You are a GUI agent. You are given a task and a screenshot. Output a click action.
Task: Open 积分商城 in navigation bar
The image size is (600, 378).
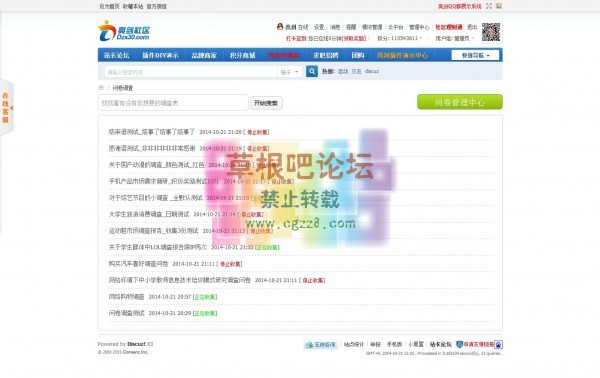242,55
